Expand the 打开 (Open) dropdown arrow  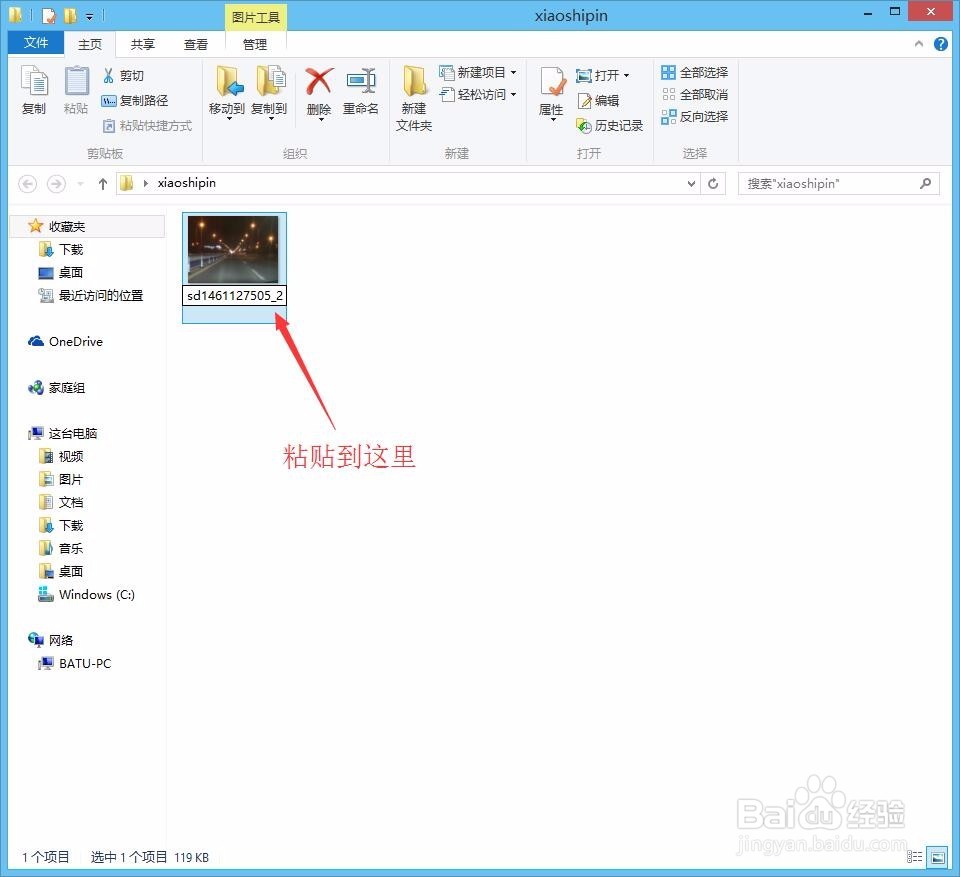coord(626,75)
